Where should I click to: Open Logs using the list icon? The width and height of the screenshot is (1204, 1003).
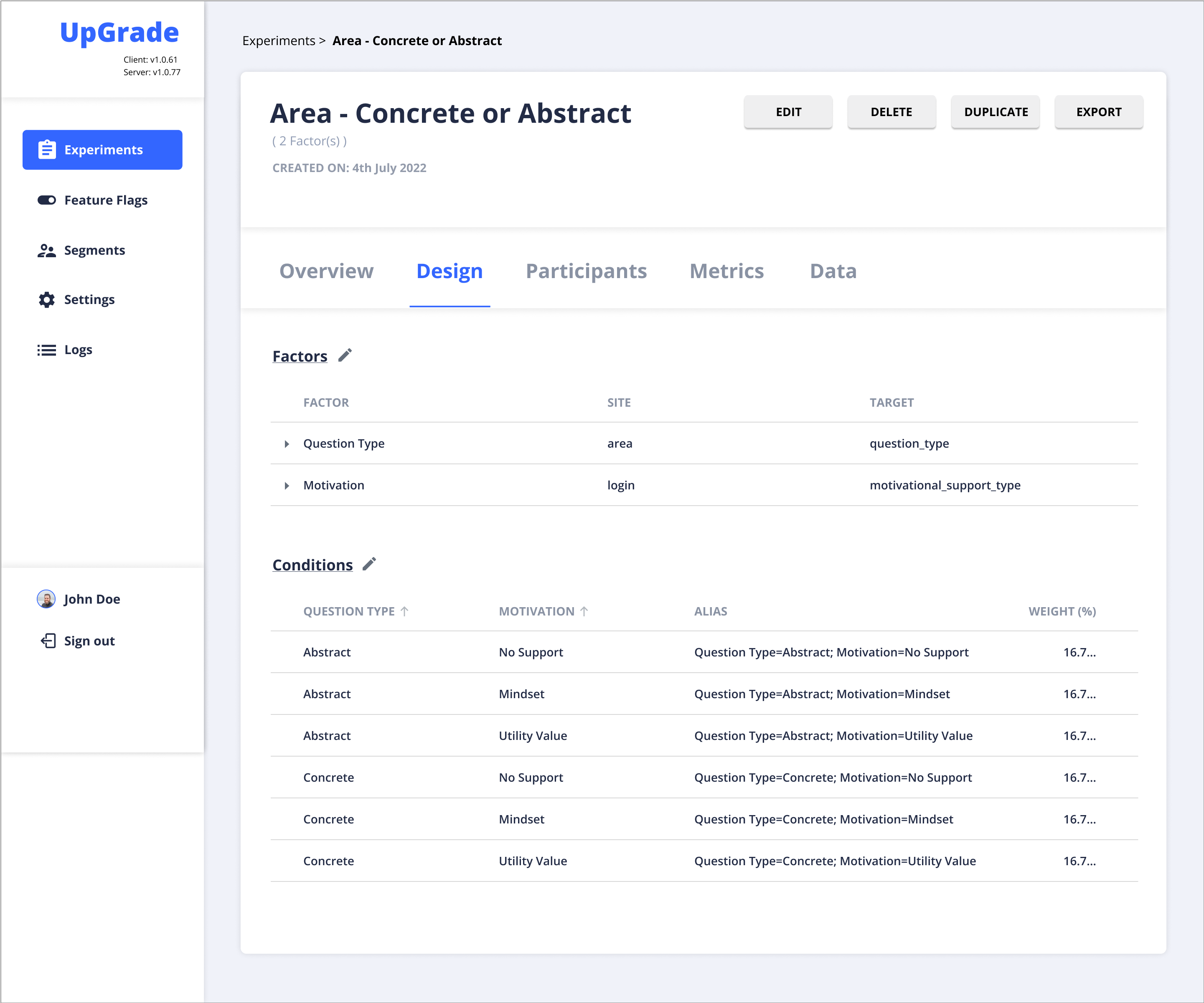46,350
